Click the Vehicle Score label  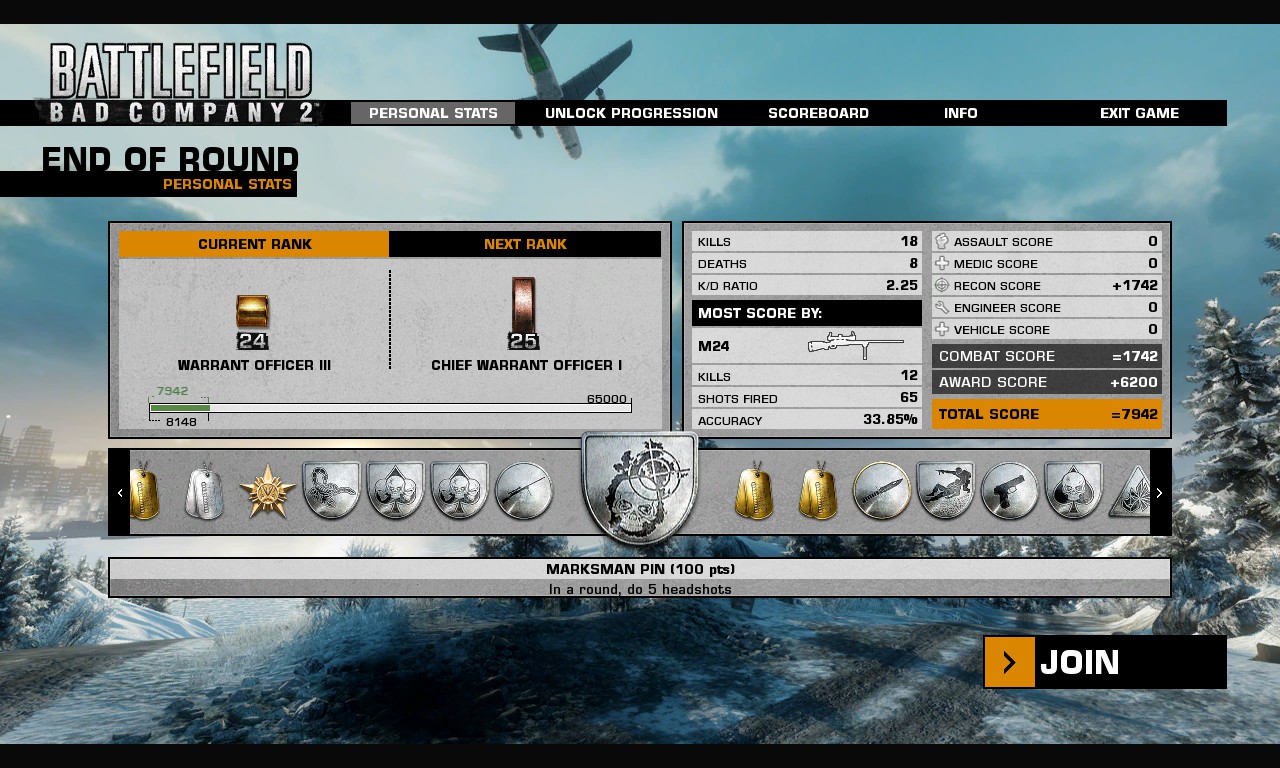[x=1002, y=330]
